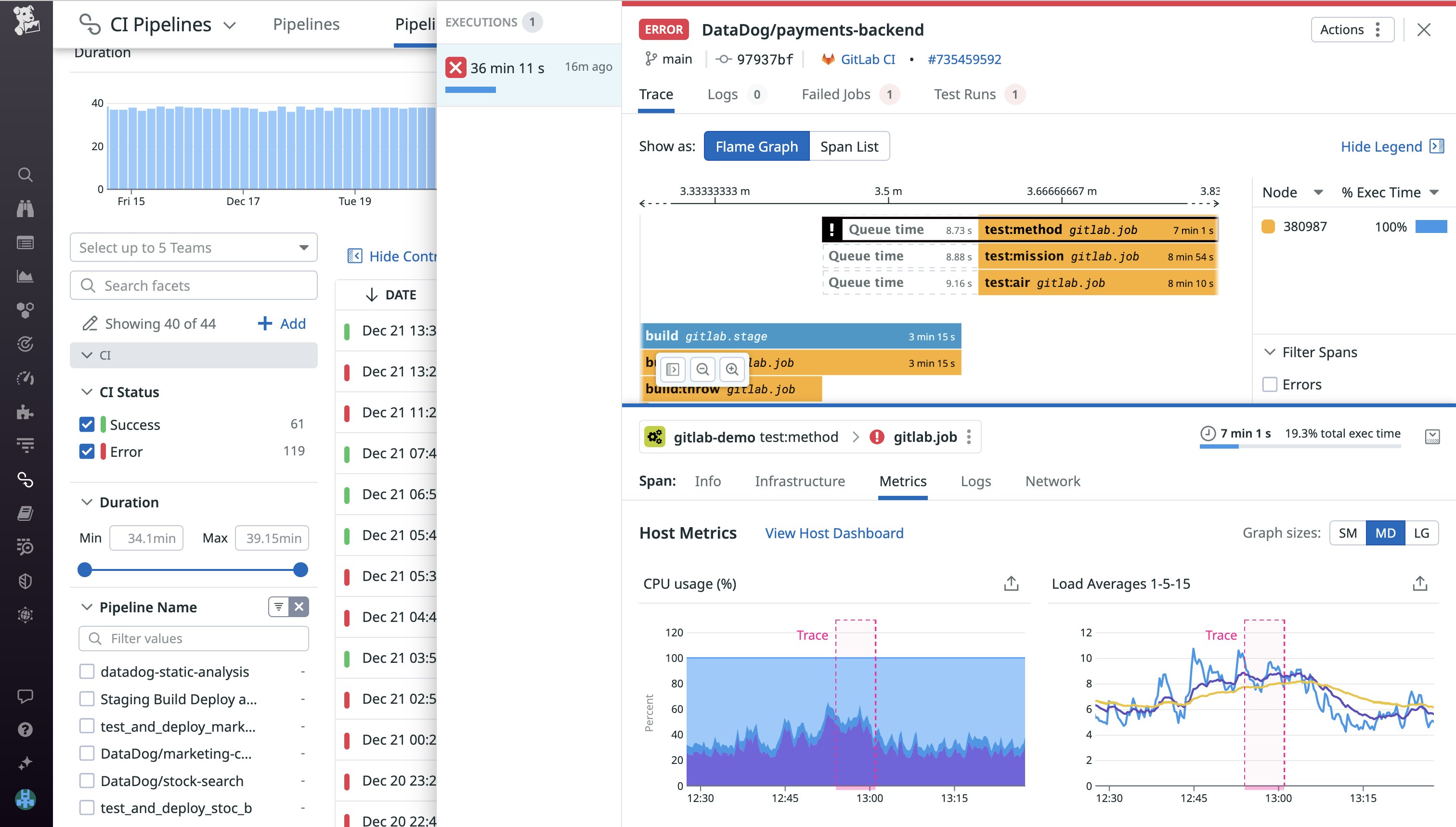The image size is (1456, 827).
Task: Click the duration slider's left handle
Action: tap(85, 569)
